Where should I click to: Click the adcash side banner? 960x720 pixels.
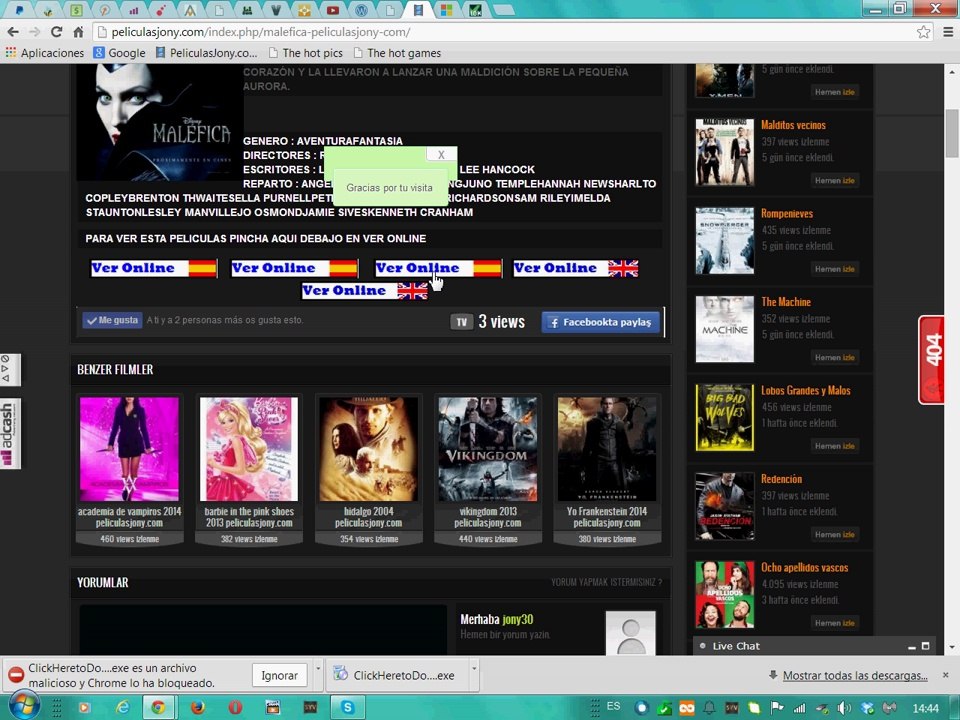click(9, 433)
